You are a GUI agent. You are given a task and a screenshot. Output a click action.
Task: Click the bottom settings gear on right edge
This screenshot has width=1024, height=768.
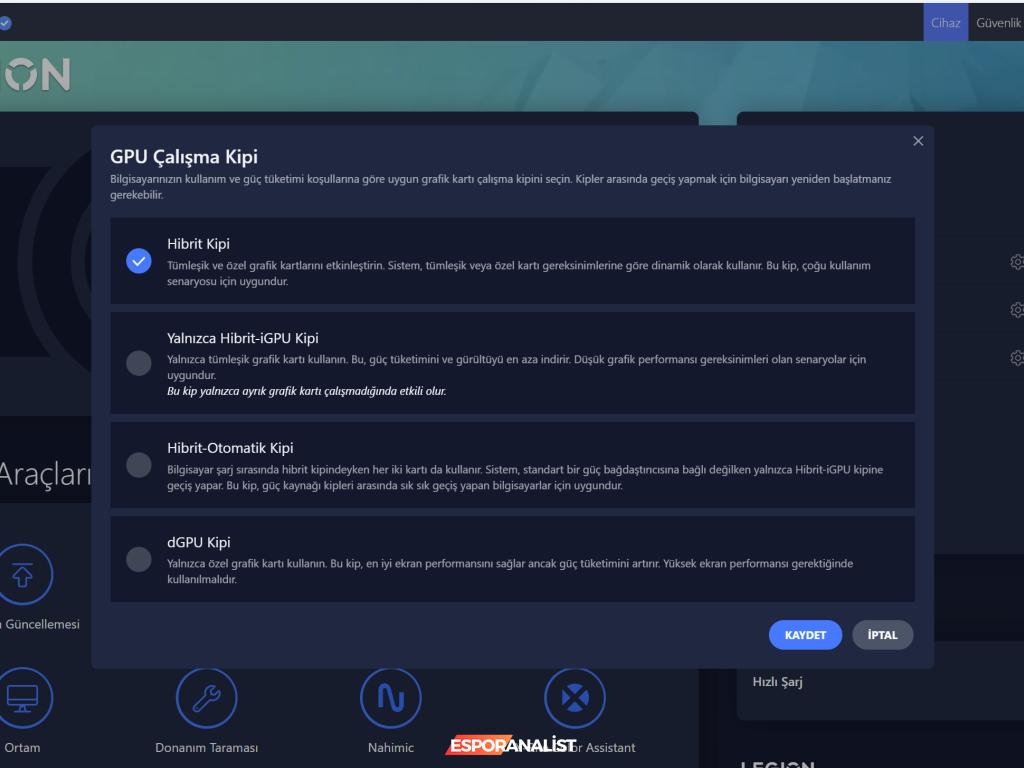coord(1017,357)
